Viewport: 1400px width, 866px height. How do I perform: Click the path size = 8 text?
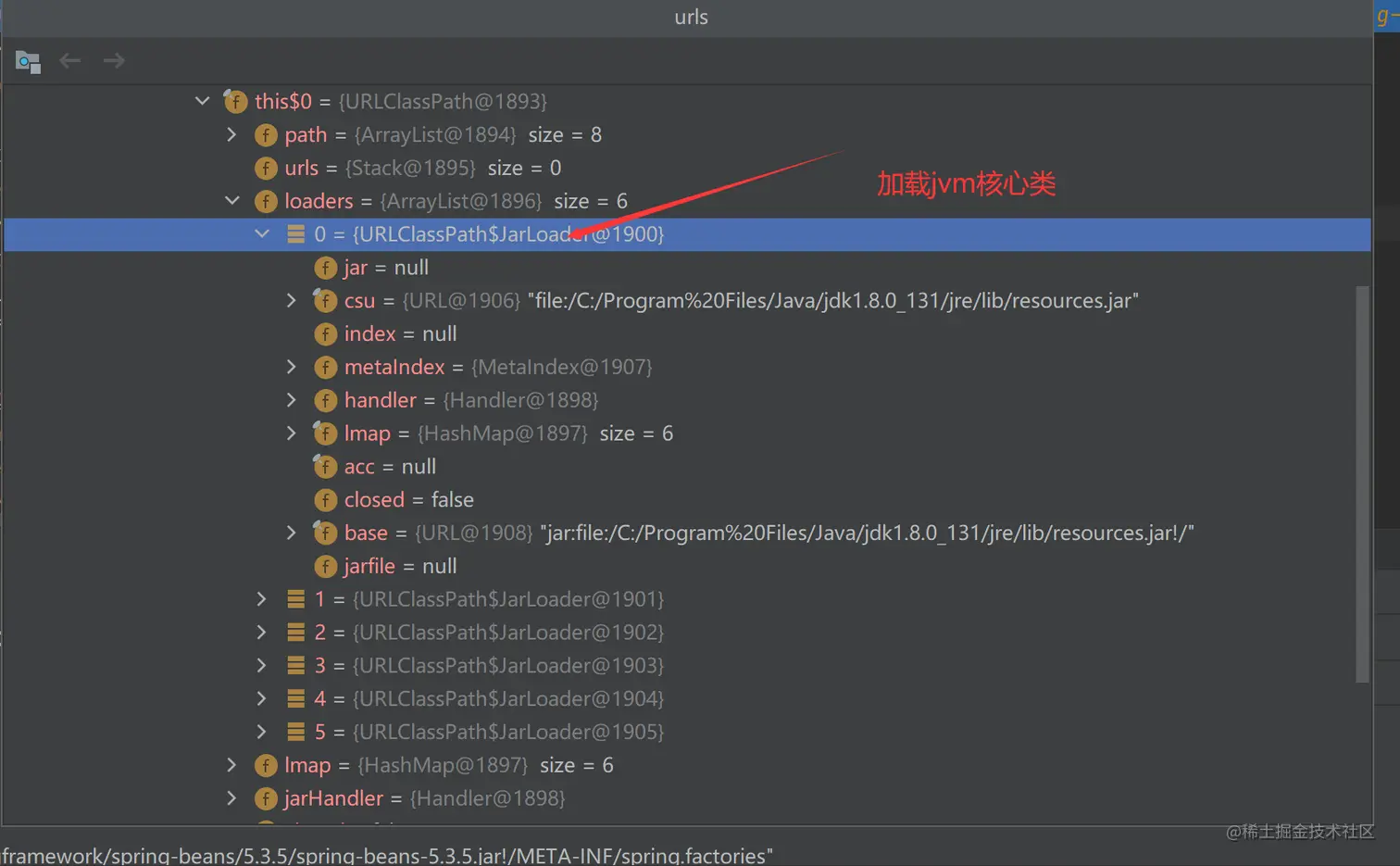click(565, 135)
